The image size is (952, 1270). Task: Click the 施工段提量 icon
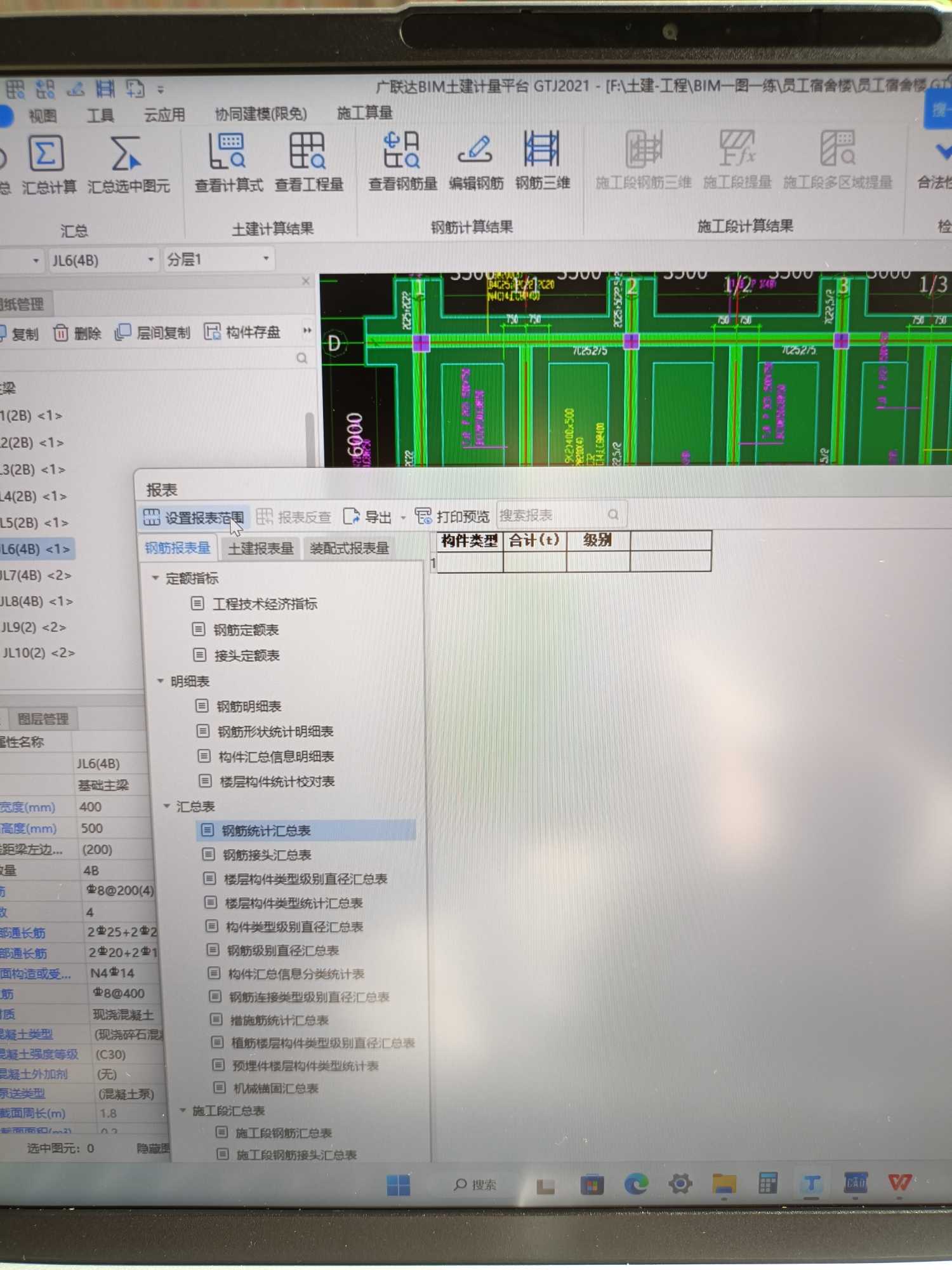[x=737, y=147]
